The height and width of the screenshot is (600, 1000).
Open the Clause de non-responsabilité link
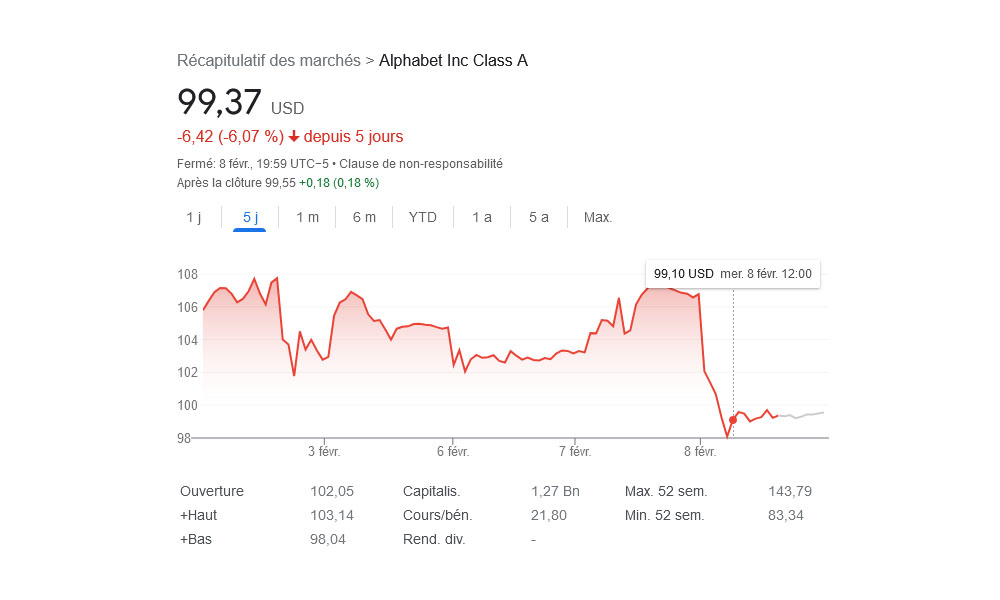[421, 164]
